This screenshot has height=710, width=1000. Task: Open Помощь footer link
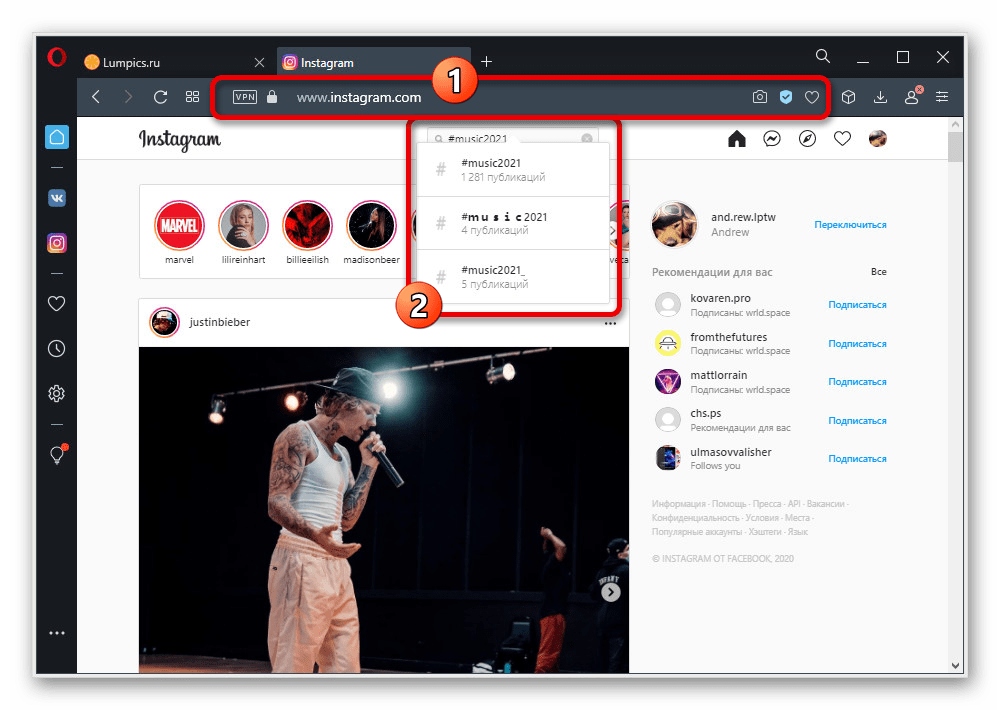(x=728, y=504)
